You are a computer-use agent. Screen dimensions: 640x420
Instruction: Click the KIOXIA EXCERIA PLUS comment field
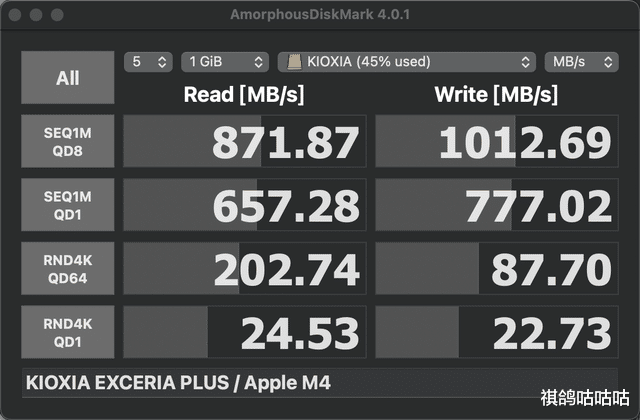pyautogui.click(x=320, y=383)
